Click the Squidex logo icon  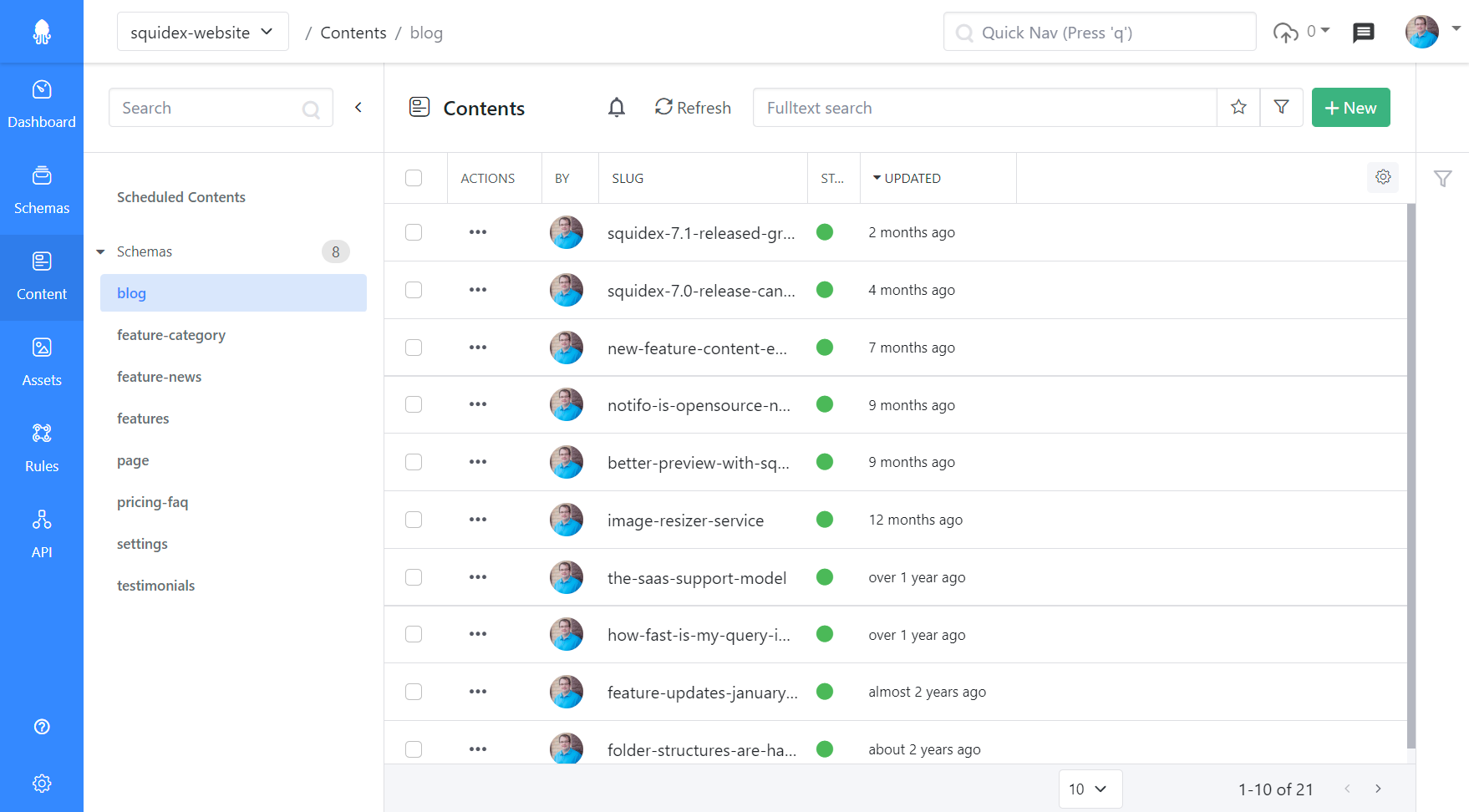(x=42, y=32)
